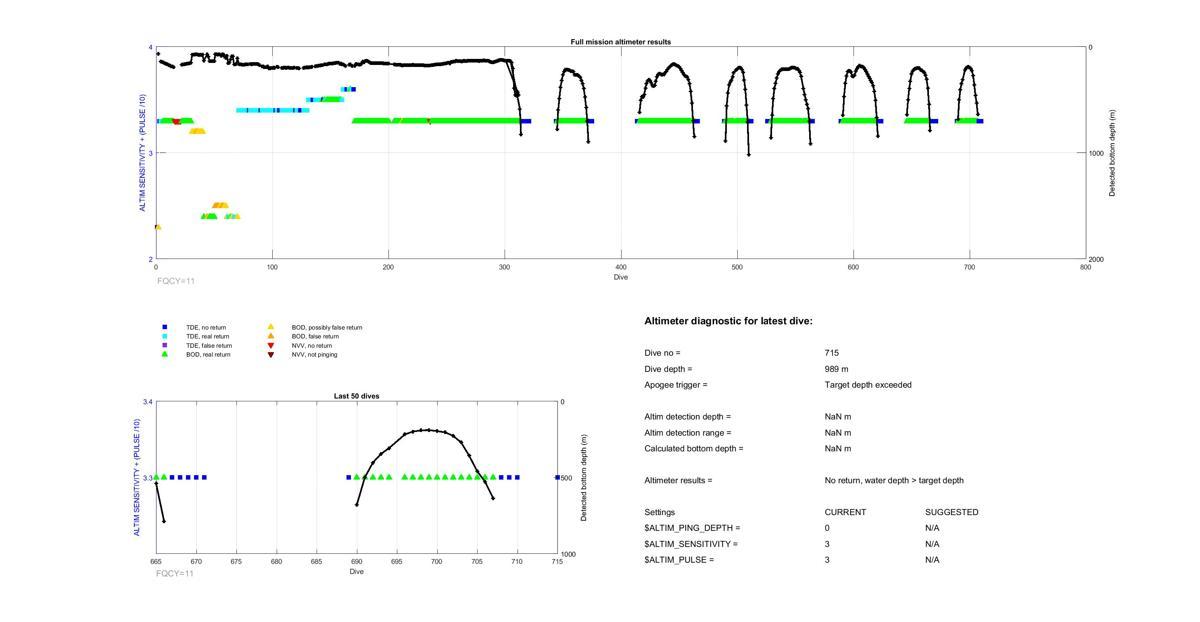This screenshot has height=622, width=1200.
Task: Click the 'Dive' x-axis label of full mission chart
Action: click(x=621, y=277)
